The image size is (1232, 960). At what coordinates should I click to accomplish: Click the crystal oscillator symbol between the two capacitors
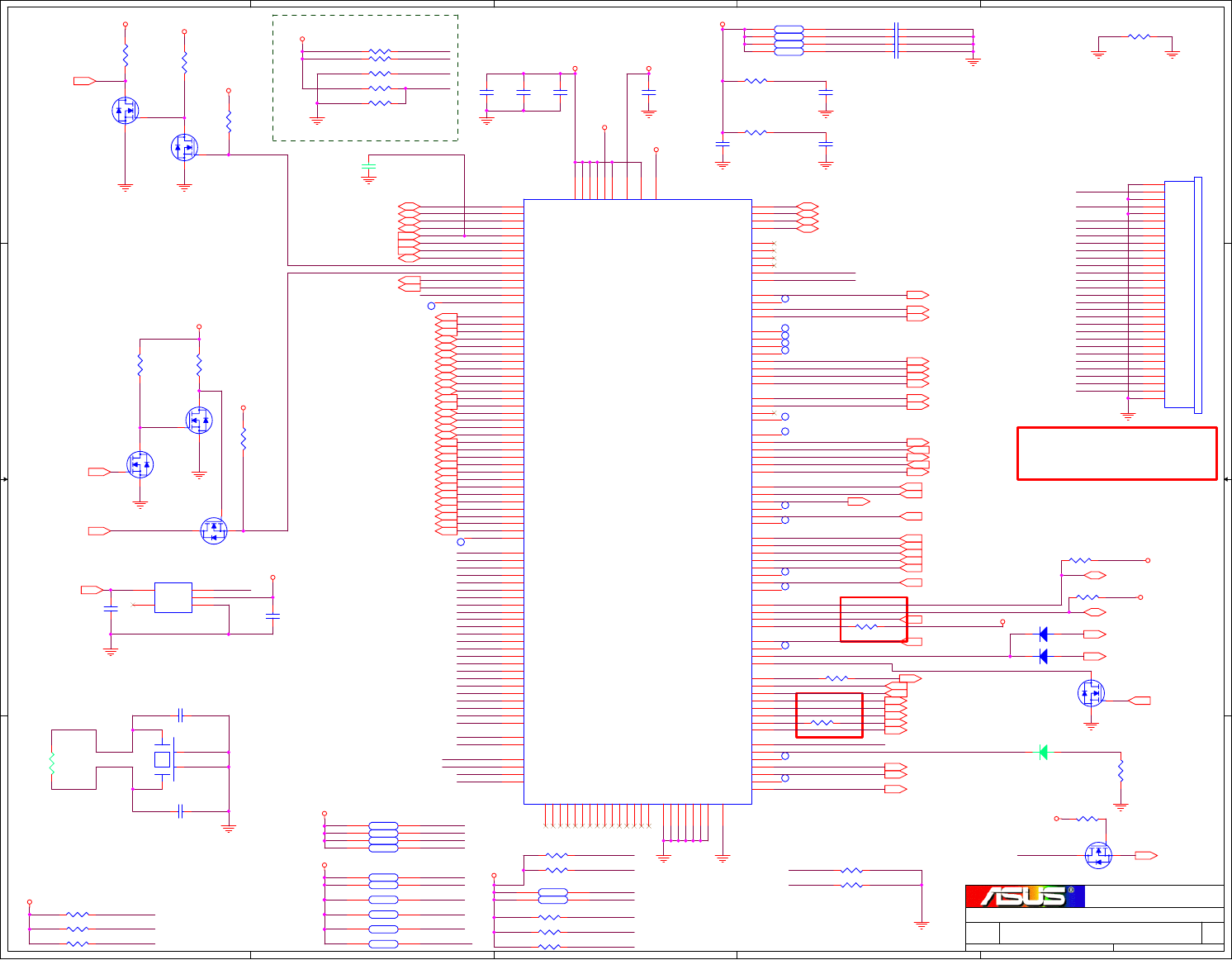click(163, 759)
